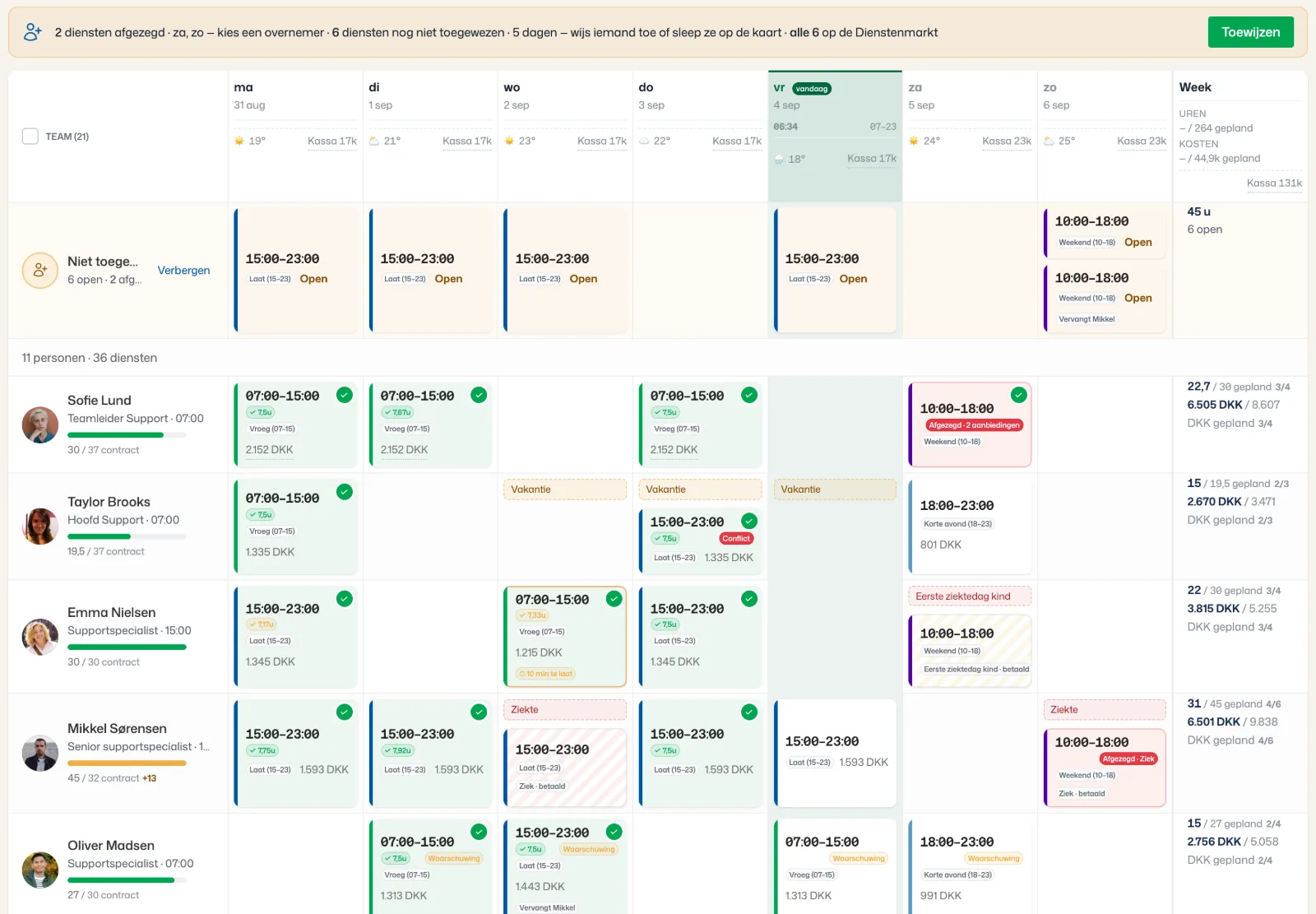Open Friday's unassigned 15:00-23:00 shift

[x=836, y=270]
